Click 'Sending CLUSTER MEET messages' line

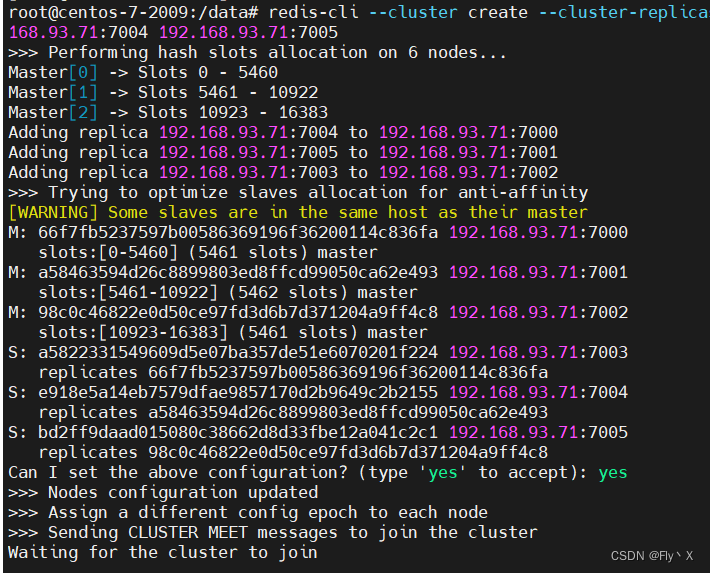click(x=273, y=532)
